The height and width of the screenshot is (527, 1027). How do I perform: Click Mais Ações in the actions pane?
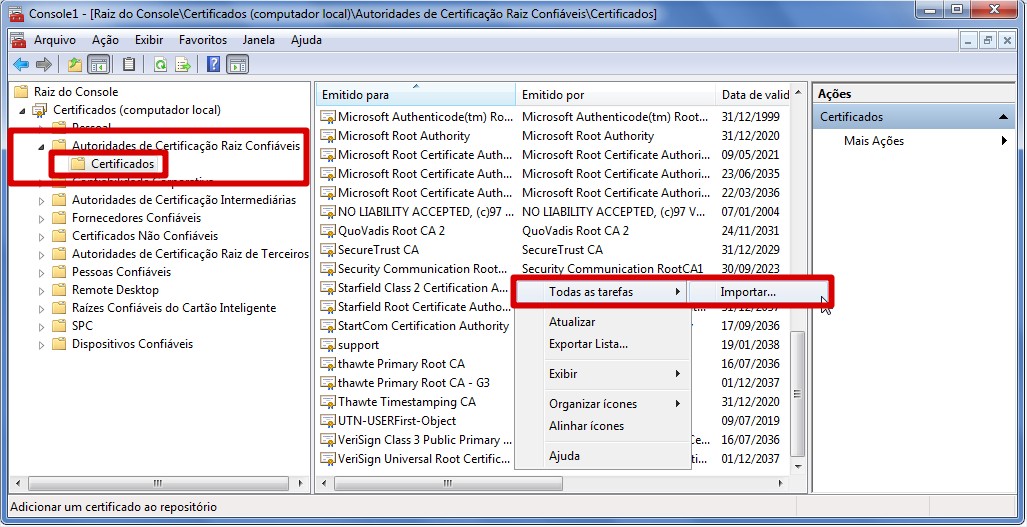873,141
